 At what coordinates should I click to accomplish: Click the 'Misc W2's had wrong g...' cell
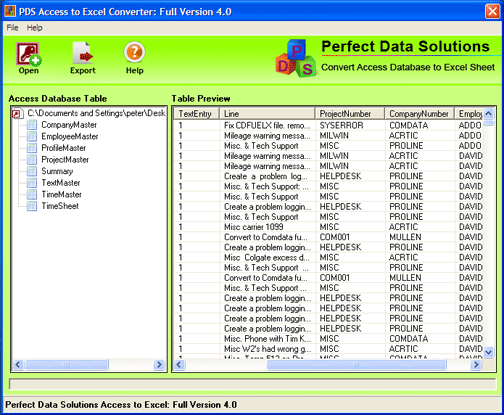coord(267,349)
